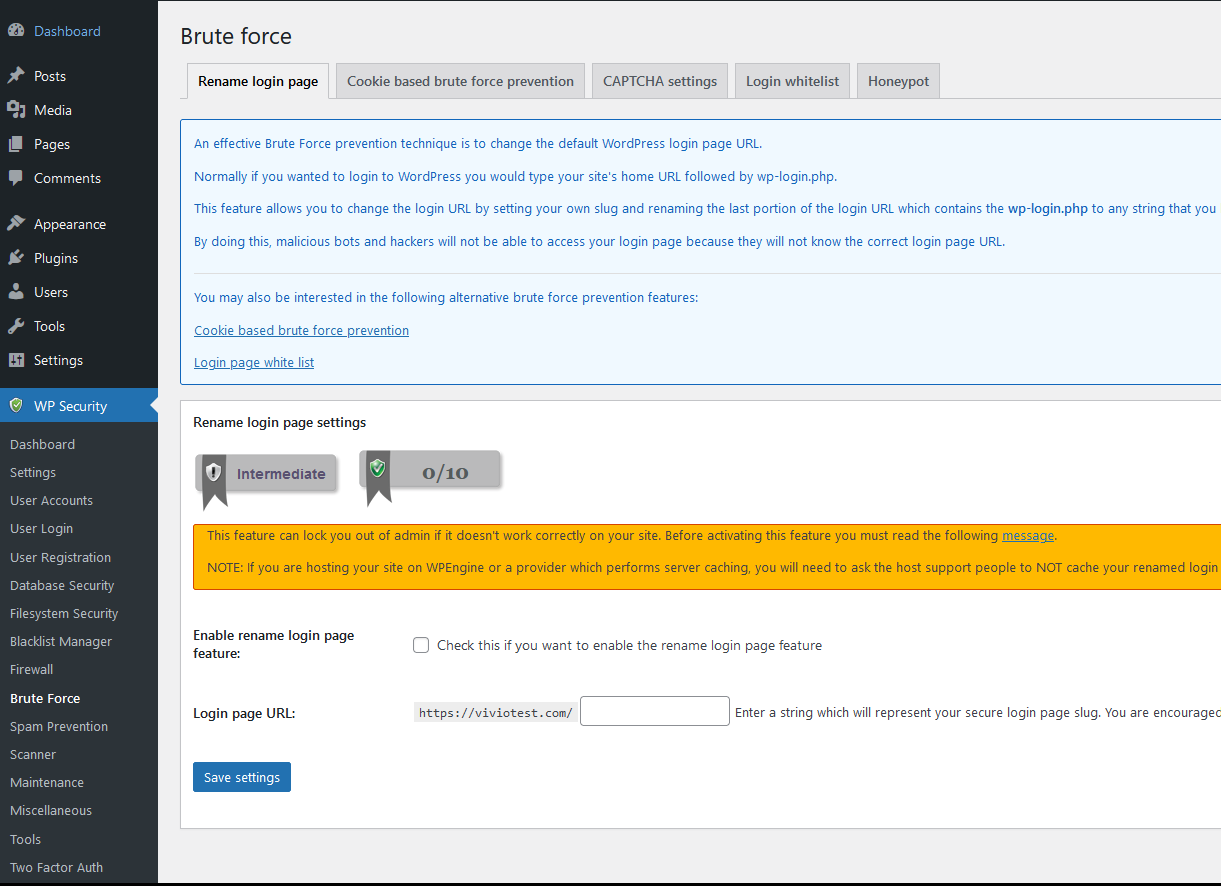Select the Honeypot tab
1221x886 pixels.
tap(898, 82)
